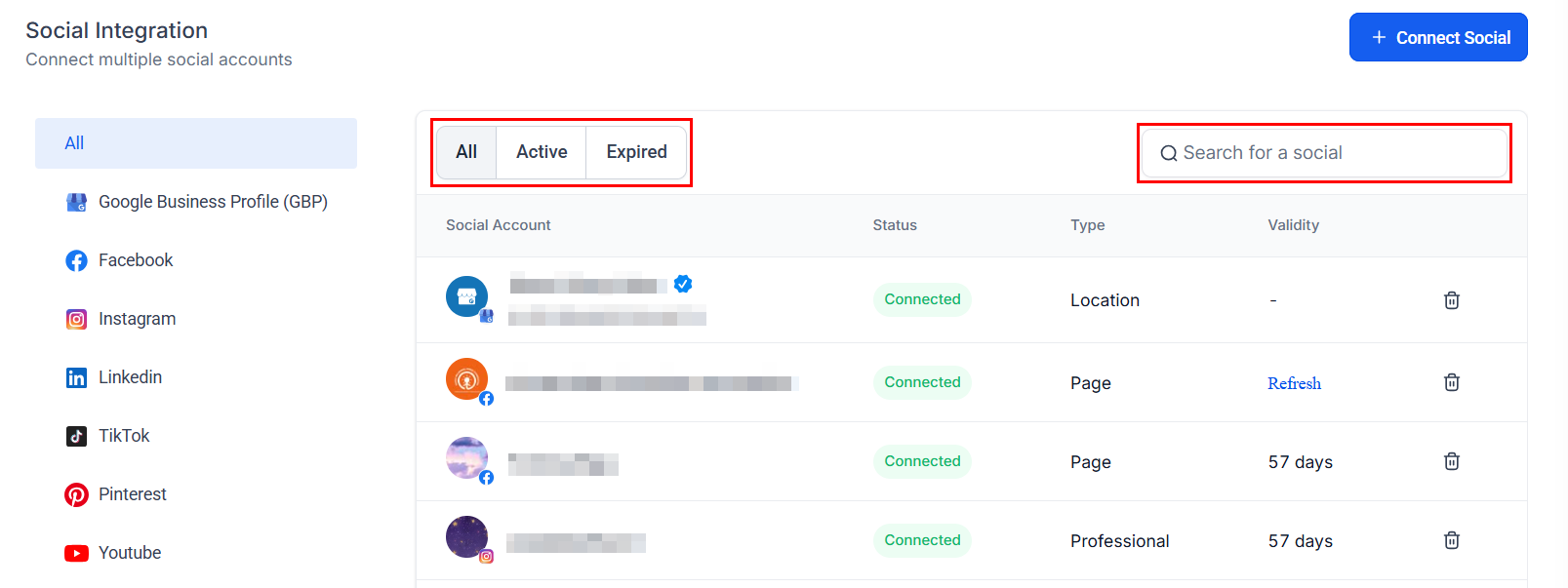Image resolution: width=1568 pixels, height=588 pixels.
Task: Click the Location type cell
Action: (1105, 300)
